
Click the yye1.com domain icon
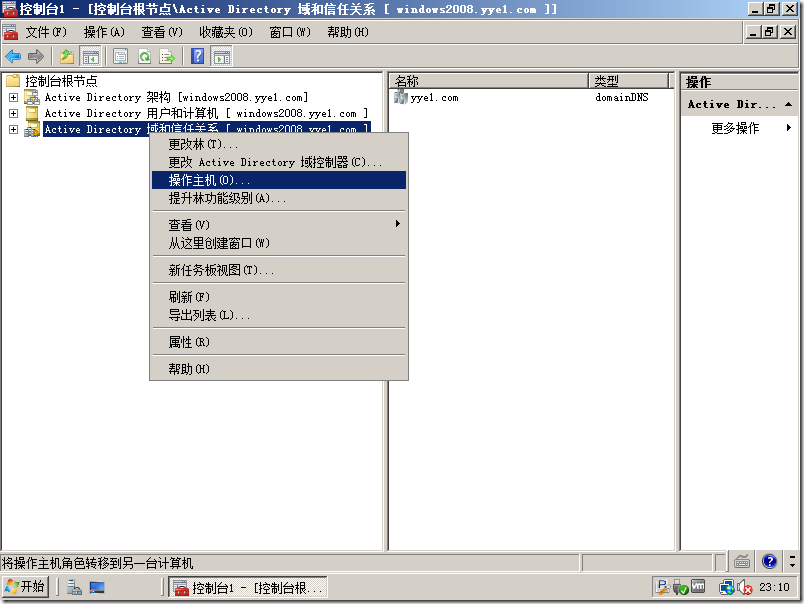click(400, 96)
